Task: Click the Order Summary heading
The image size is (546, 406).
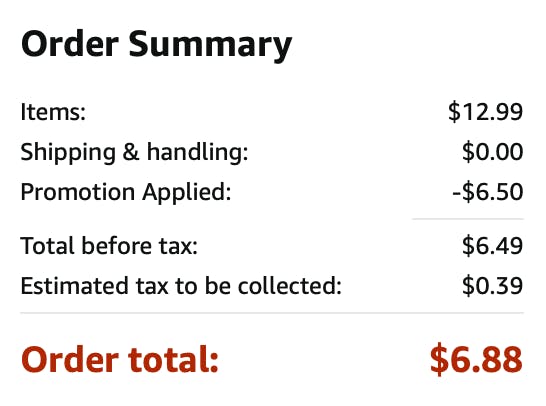Action: tap(156, 45)
